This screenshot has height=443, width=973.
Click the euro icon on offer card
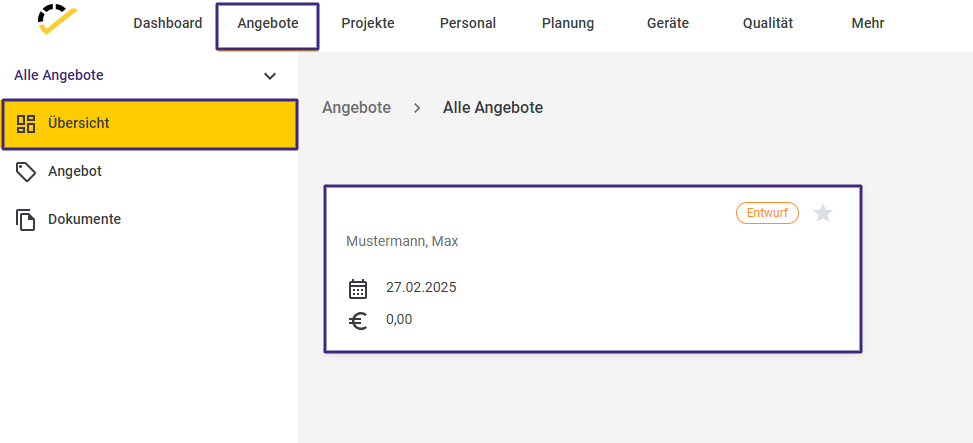[x=358, y=320]
